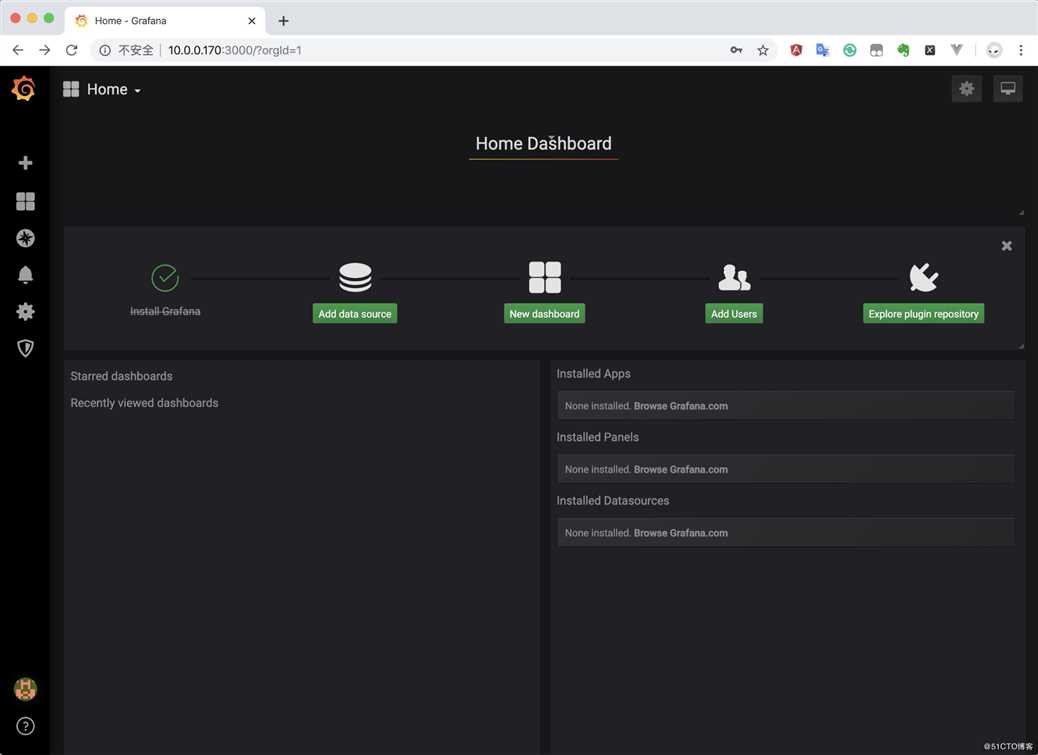The image size is (1038, 755).
Task: Click the users icon above Add Users
Action: coord(734,278)
